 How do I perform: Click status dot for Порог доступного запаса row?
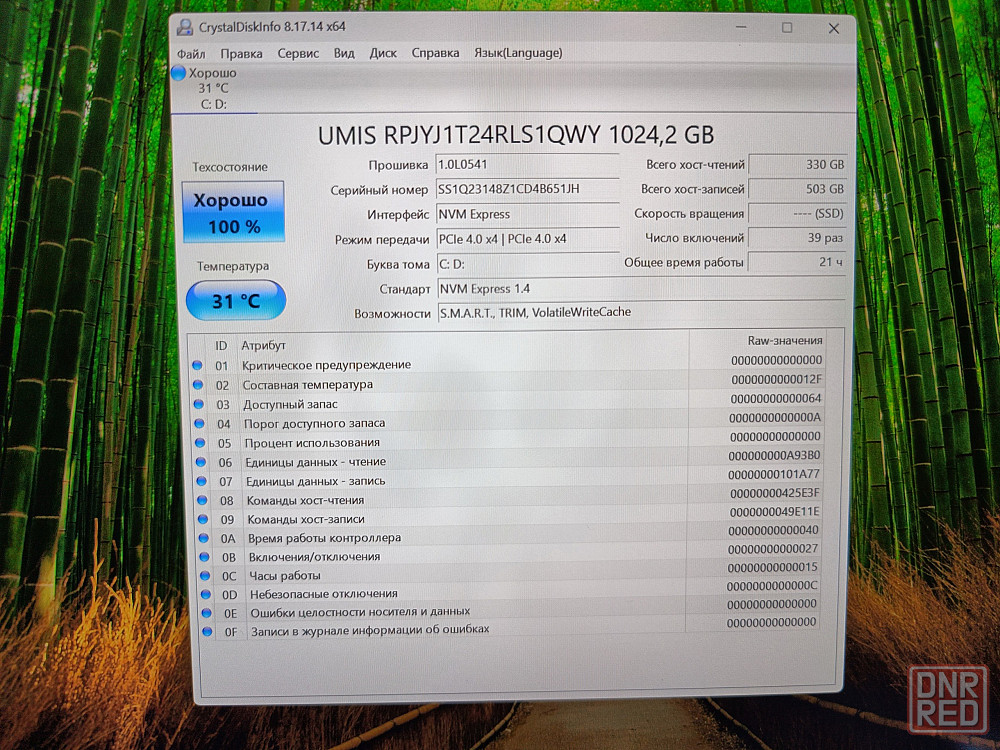coord(199,423)
